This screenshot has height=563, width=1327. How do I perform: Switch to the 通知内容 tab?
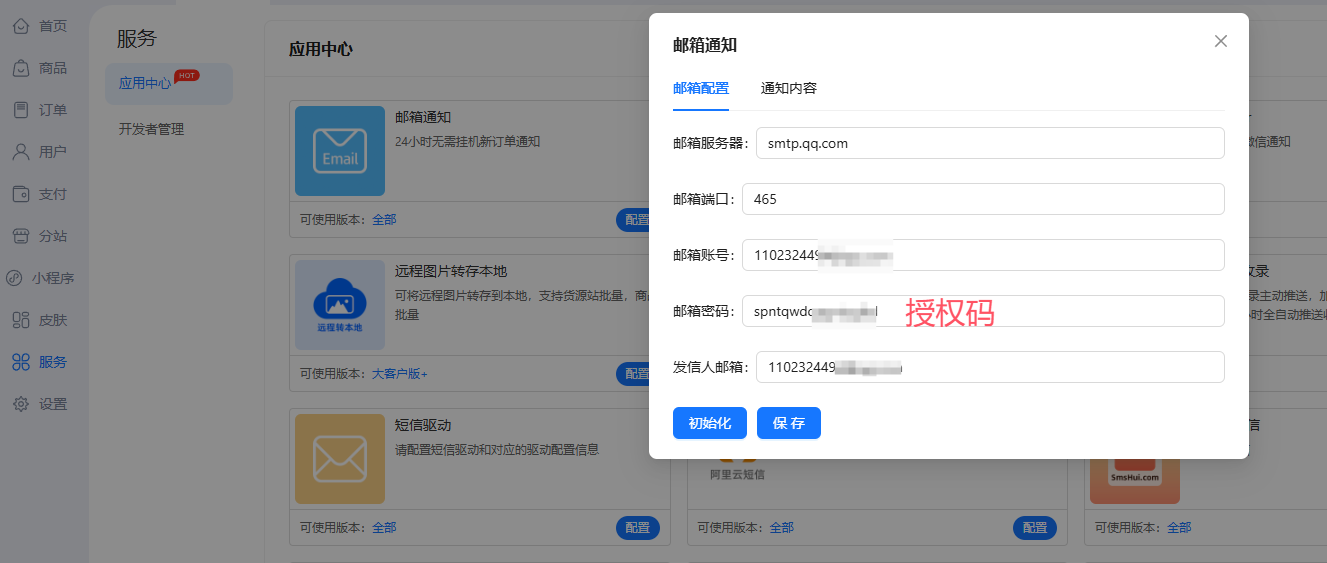pyautogui.click(x=788, y=88)
